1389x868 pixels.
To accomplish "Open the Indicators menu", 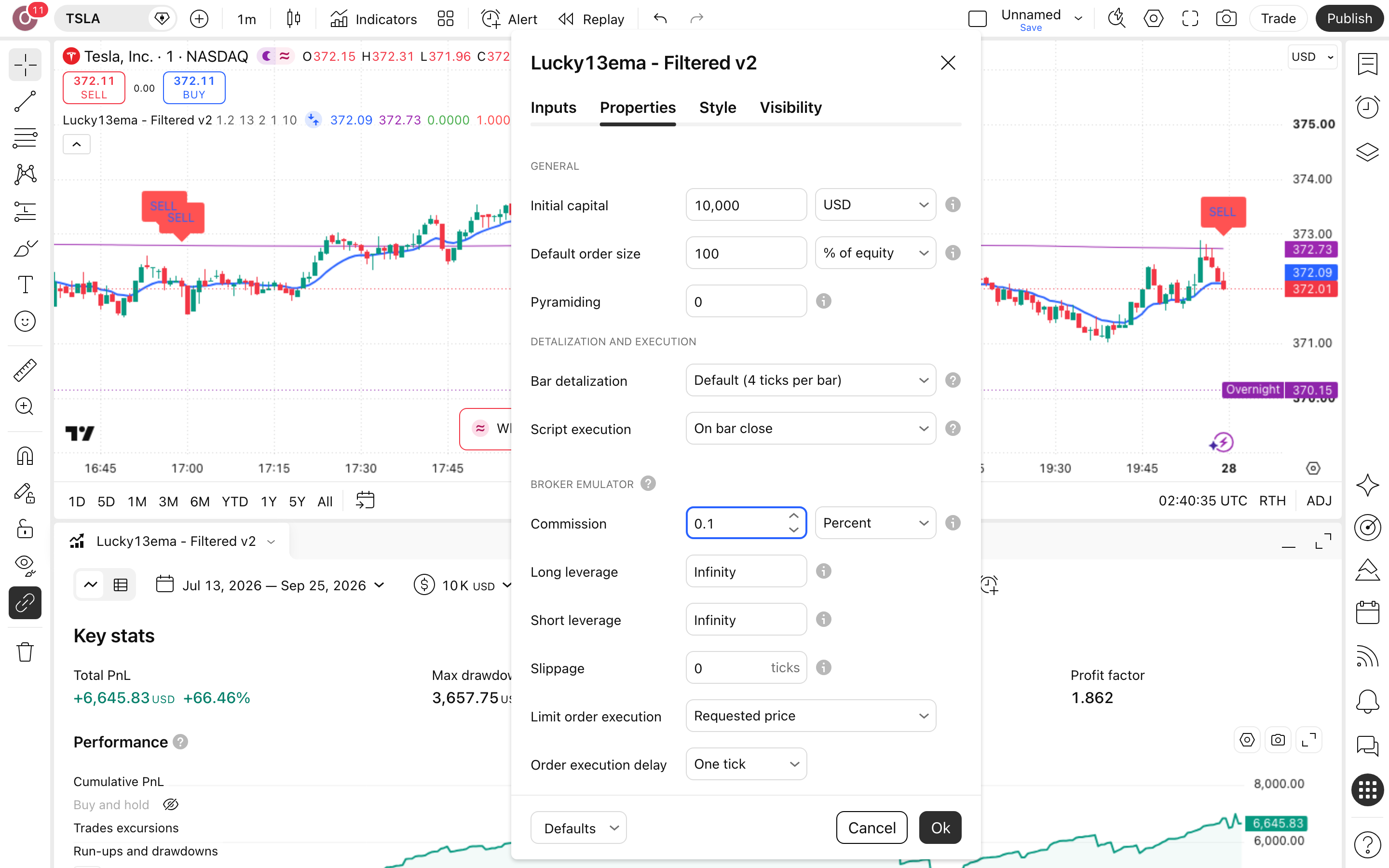I will coord(374,19).
